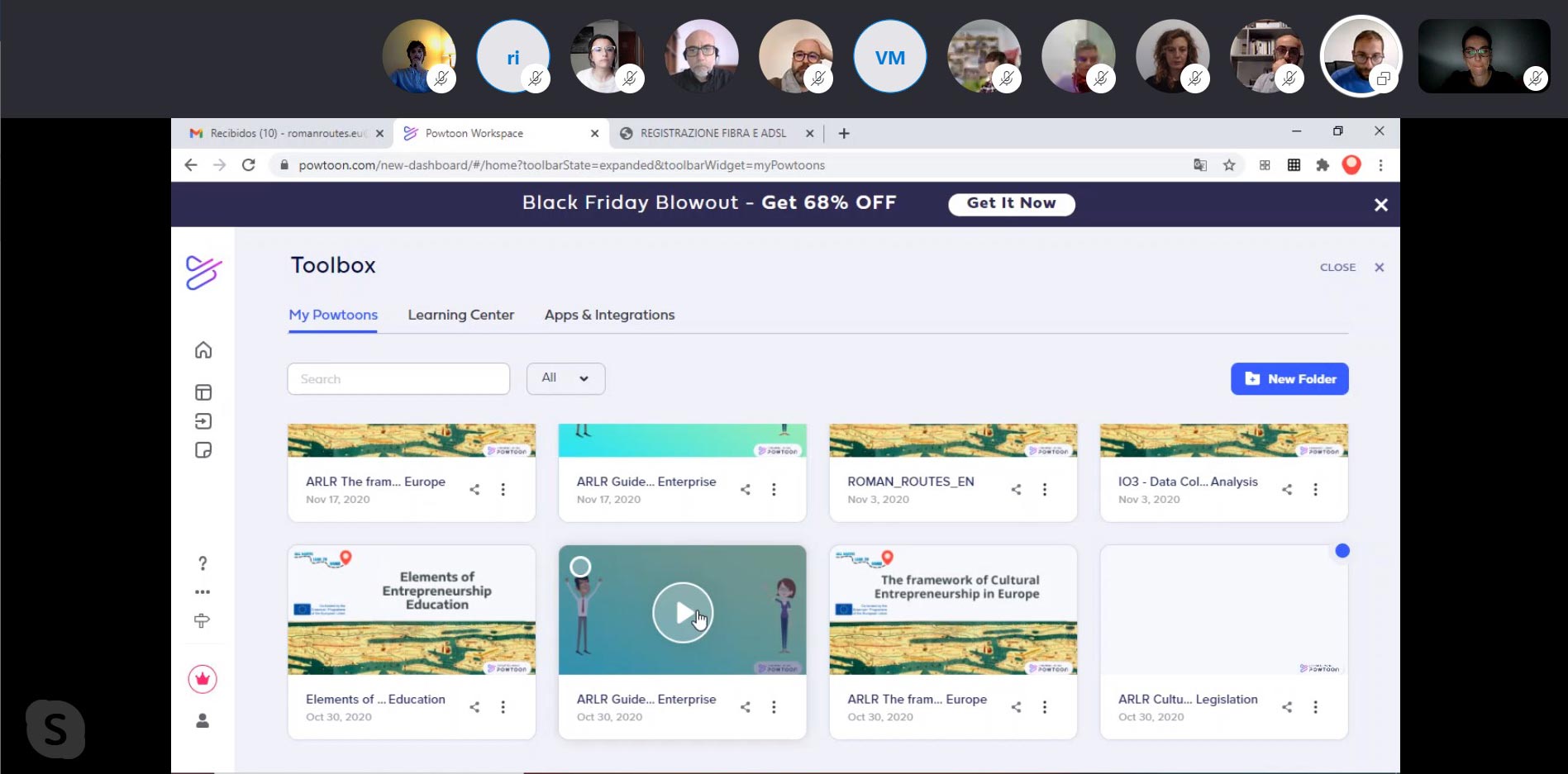Screen dimensions: 1568x774
Task: Open The framework of Cultural Entrepreneurship thumbnail
Action: coord(953,610)
